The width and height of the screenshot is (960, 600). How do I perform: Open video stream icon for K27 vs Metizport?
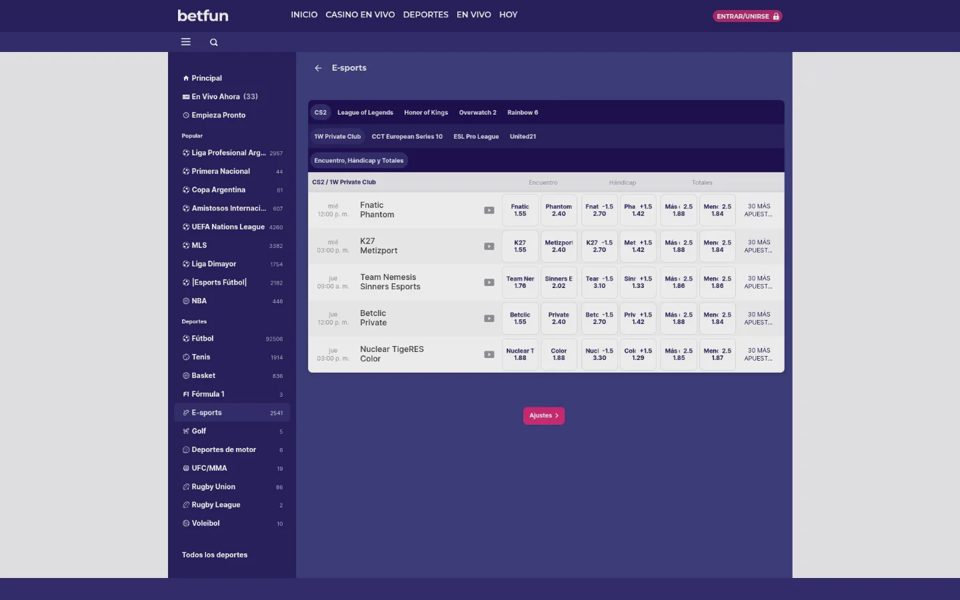(489, 247)
